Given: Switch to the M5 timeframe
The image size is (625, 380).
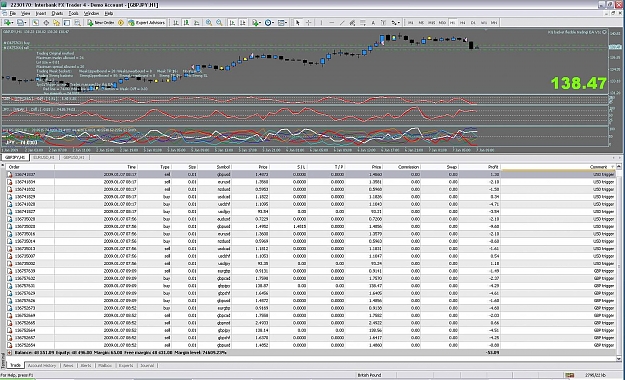Looking at the screenshot, I should click(421, 23).
